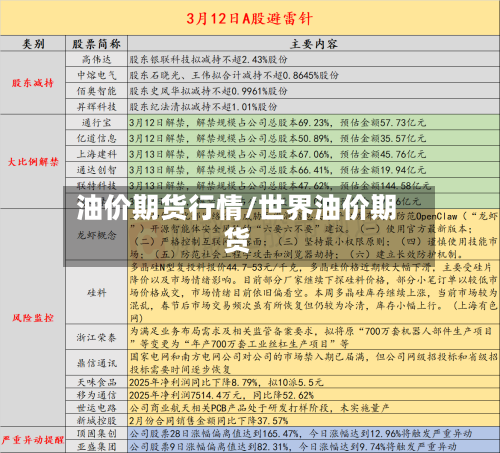Select stock name '鼎信通讯'
The width and height of the screenshot is (500, 453).
pyautogui.click(x=96, y=363)
